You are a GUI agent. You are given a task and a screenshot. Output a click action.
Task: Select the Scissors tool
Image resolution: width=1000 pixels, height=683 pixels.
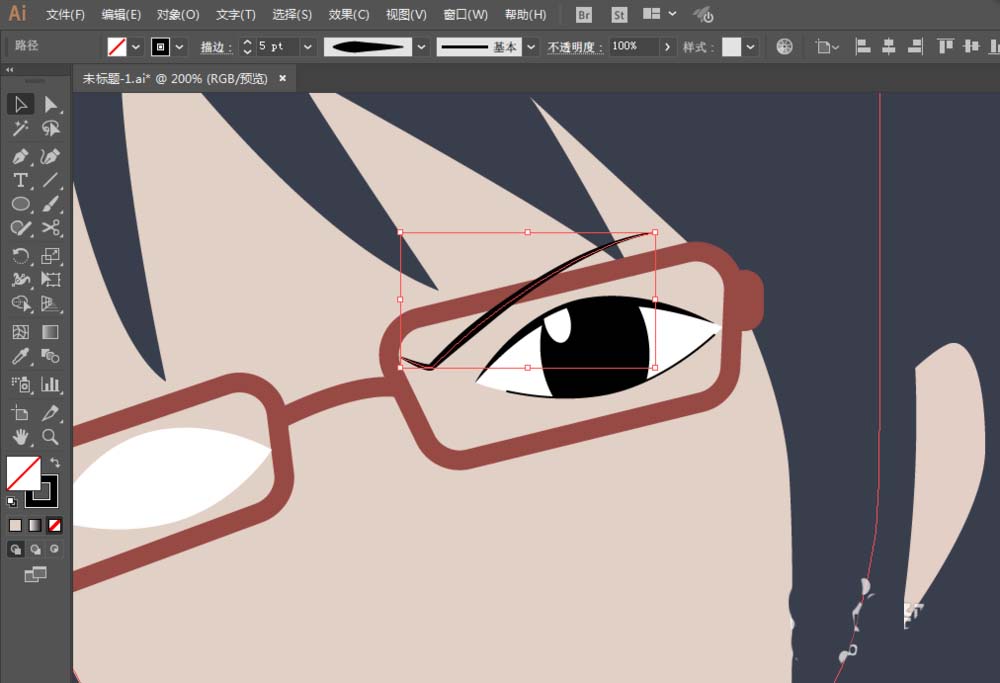pos(50,228)
